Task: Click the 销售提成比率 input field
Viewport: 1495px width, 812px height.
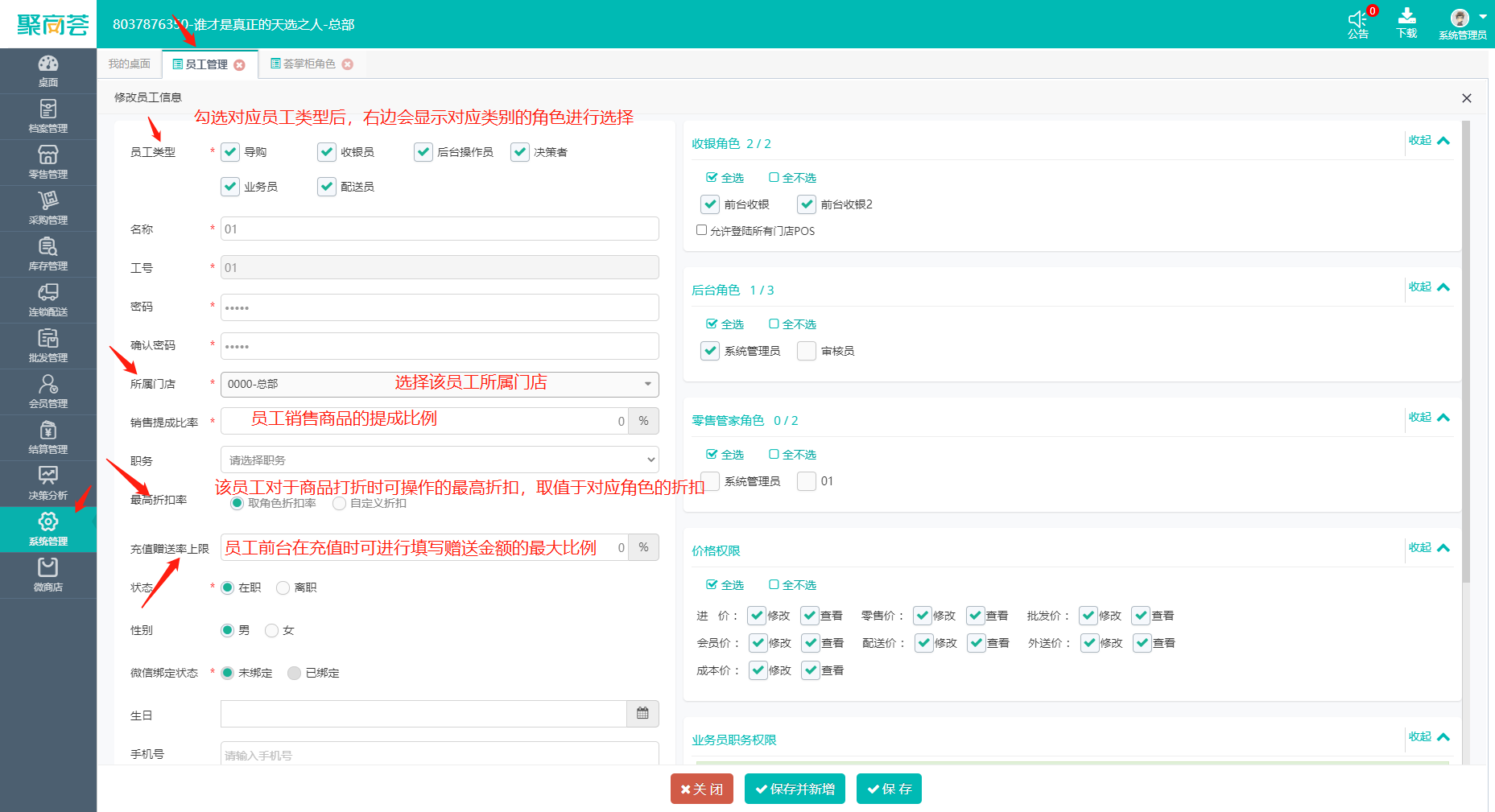Action: [424, 421]
